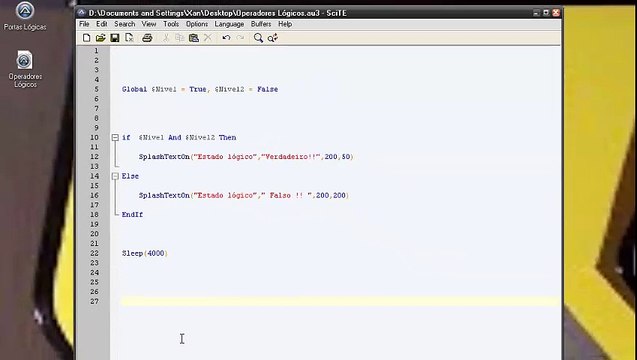Open the File menu
Viewport: 637px width, 360px height.
coord(84,24)
